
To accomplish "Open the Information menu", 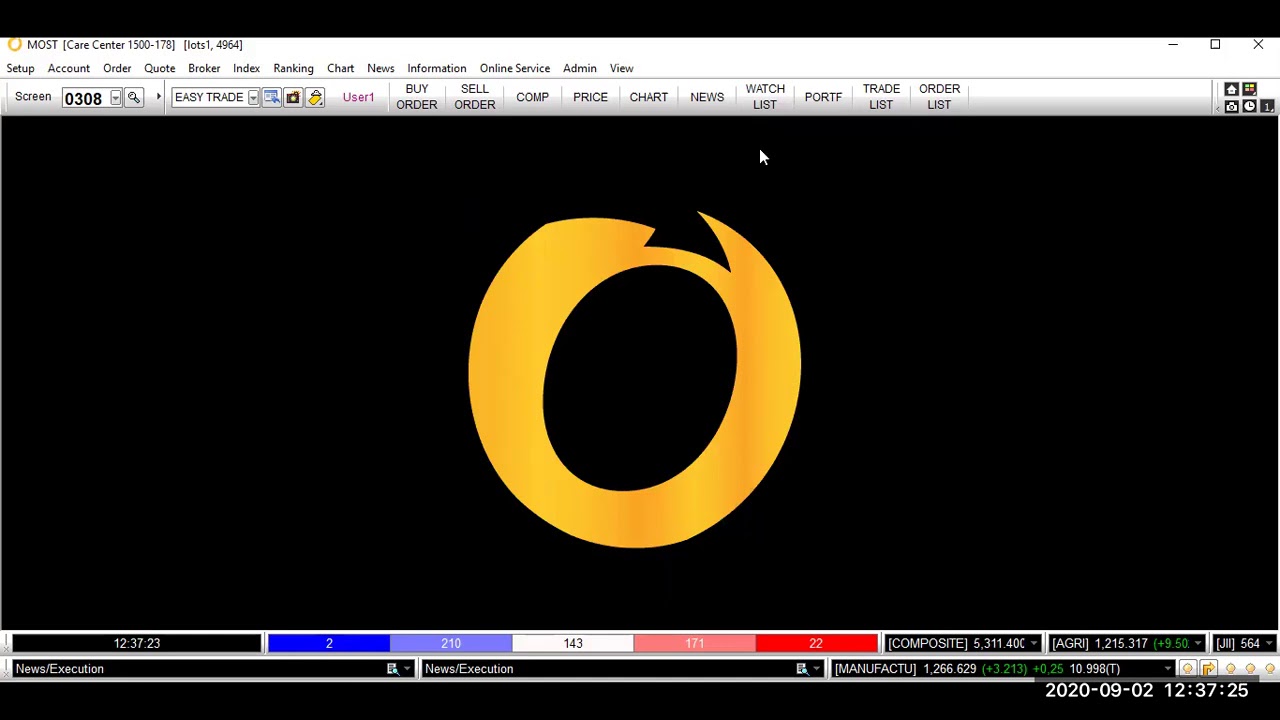I will click(x=436, y=68).
